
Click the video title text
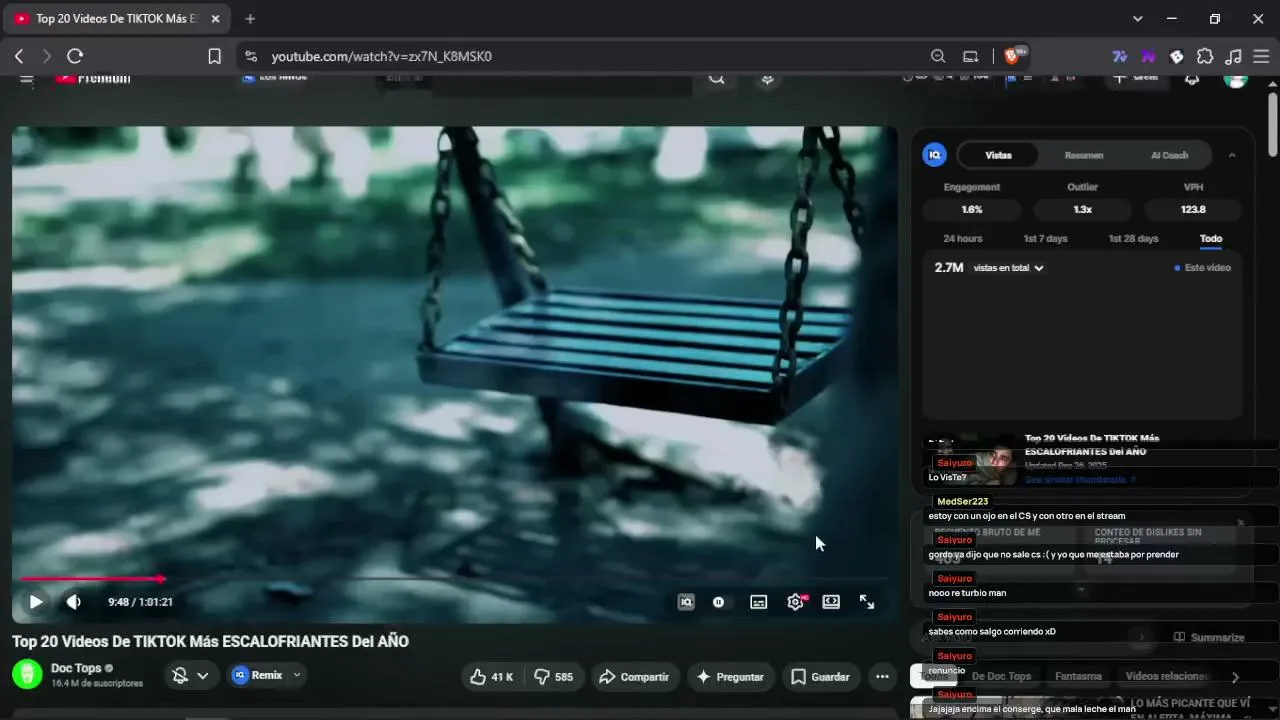[210, 641]
